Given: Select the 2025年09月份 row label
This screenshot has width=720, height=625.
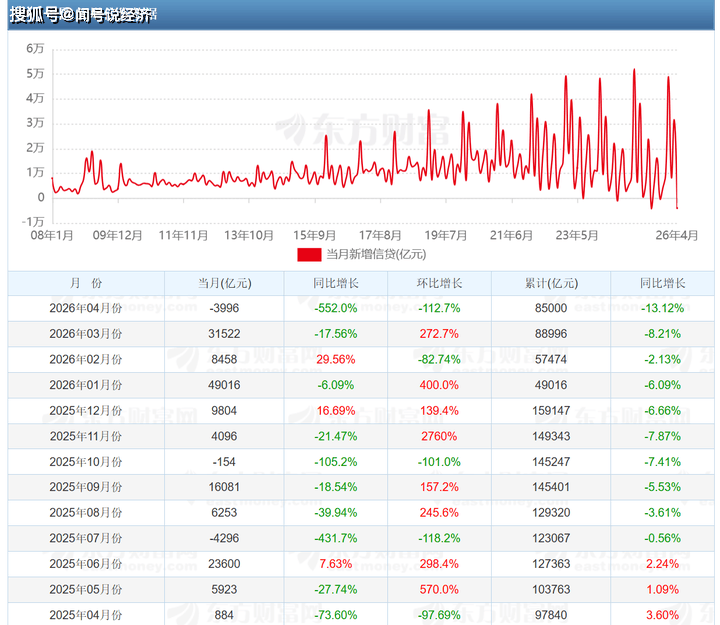Looking at the screenshot, I should pos(86,487).
